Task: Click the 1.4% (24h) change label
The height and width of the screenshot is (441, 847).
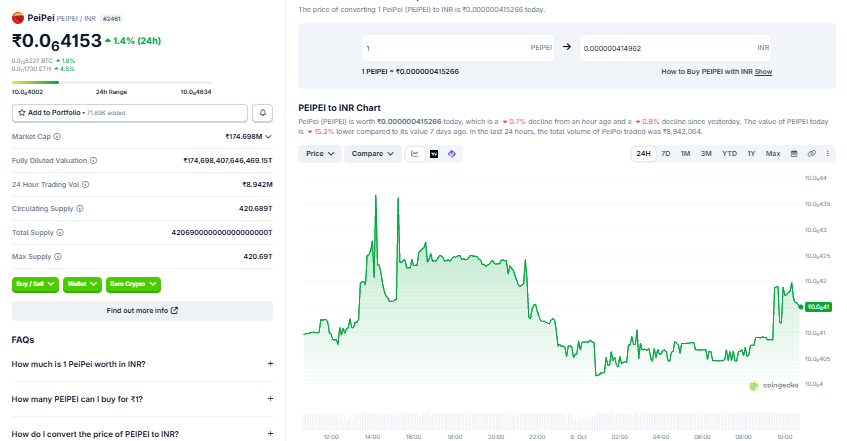Action: pyautogui.click(x=133, y=41)
